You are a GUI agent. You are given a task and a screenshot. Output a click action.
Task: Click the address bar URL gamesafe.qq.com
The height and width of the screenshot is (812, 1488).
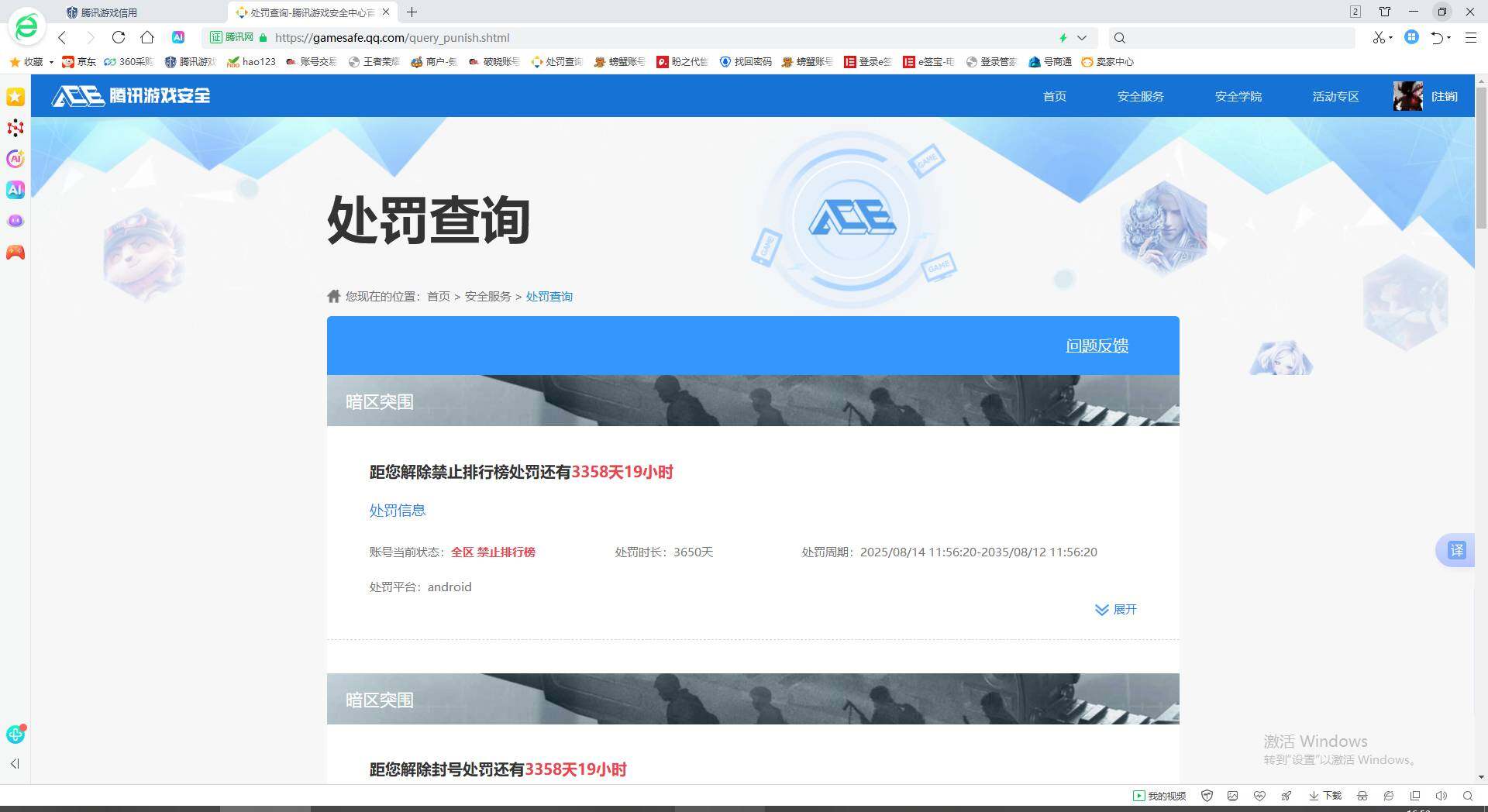[x=392, y=37]
